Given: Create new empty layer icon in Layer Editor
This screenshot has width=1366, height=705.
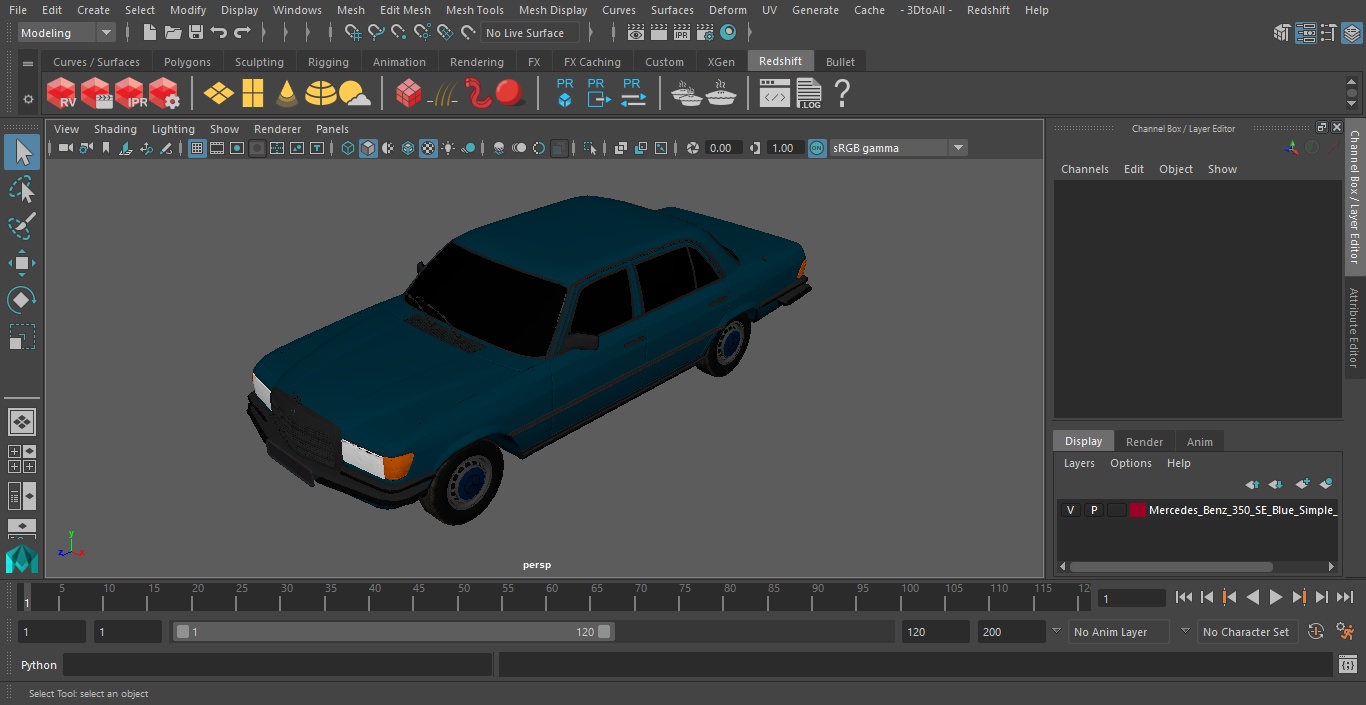Looking at the screenshot, I should click(x=1302, y=484).
